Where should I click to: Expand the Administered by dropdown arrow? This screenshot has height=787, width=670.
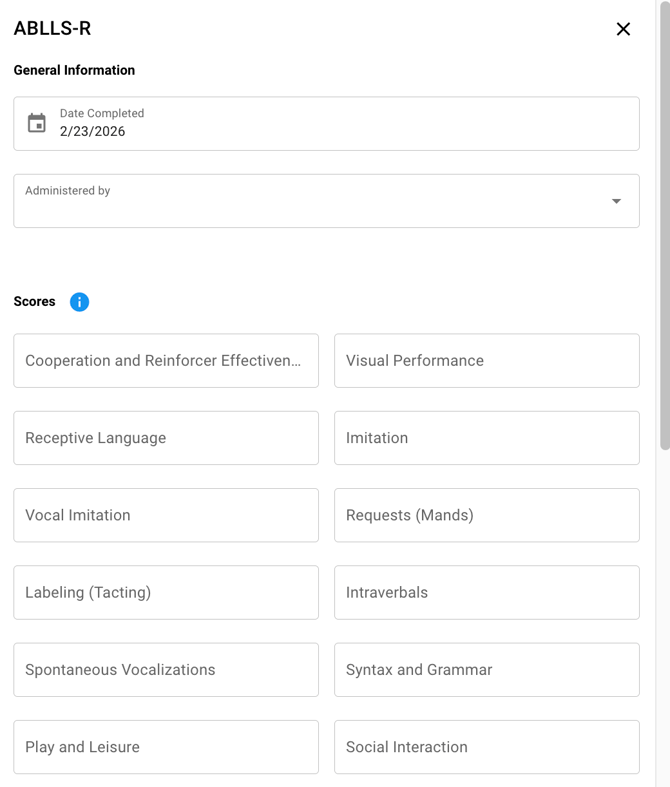616,201
